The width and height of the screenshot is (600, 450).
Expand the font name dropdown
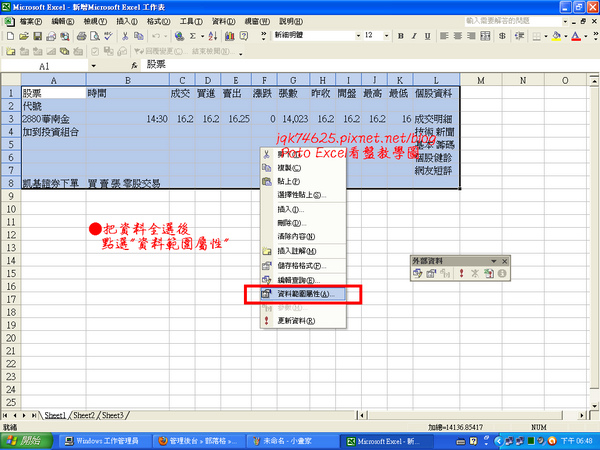[358, 36]
